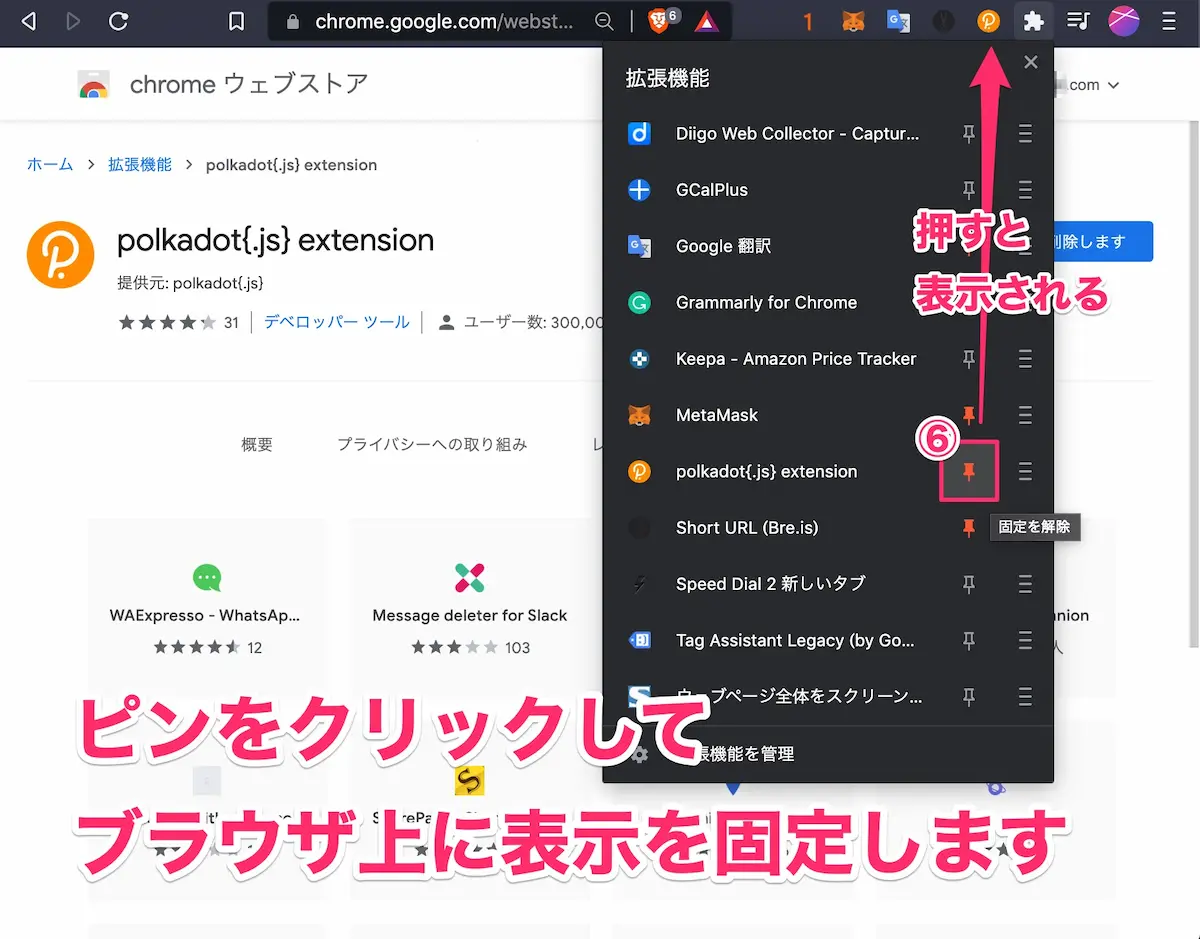
Task: Open more options for MetaMask
Action: 1025,415
